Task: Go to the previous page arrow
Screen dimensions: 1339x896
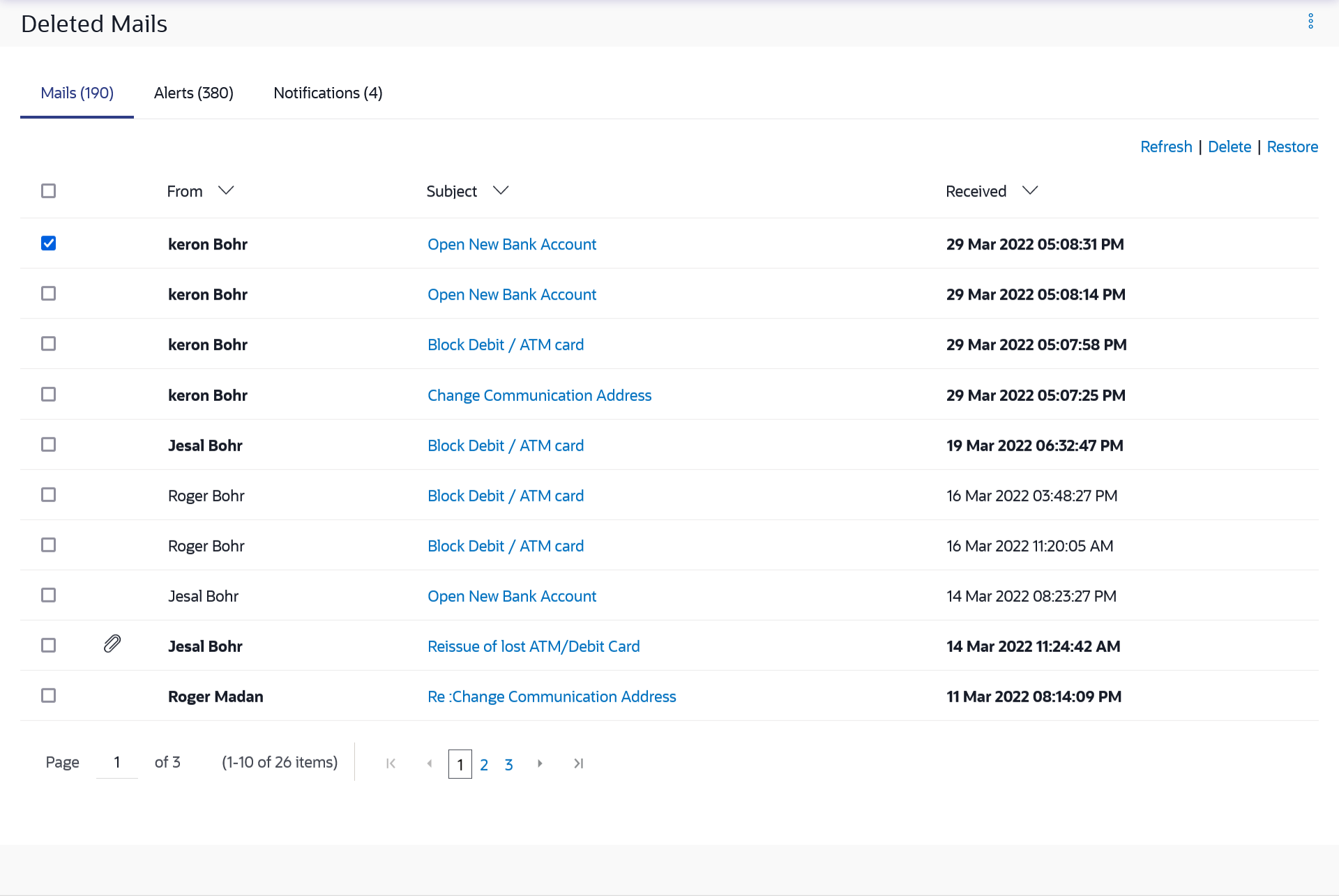Action: click(x=430, y=764)
